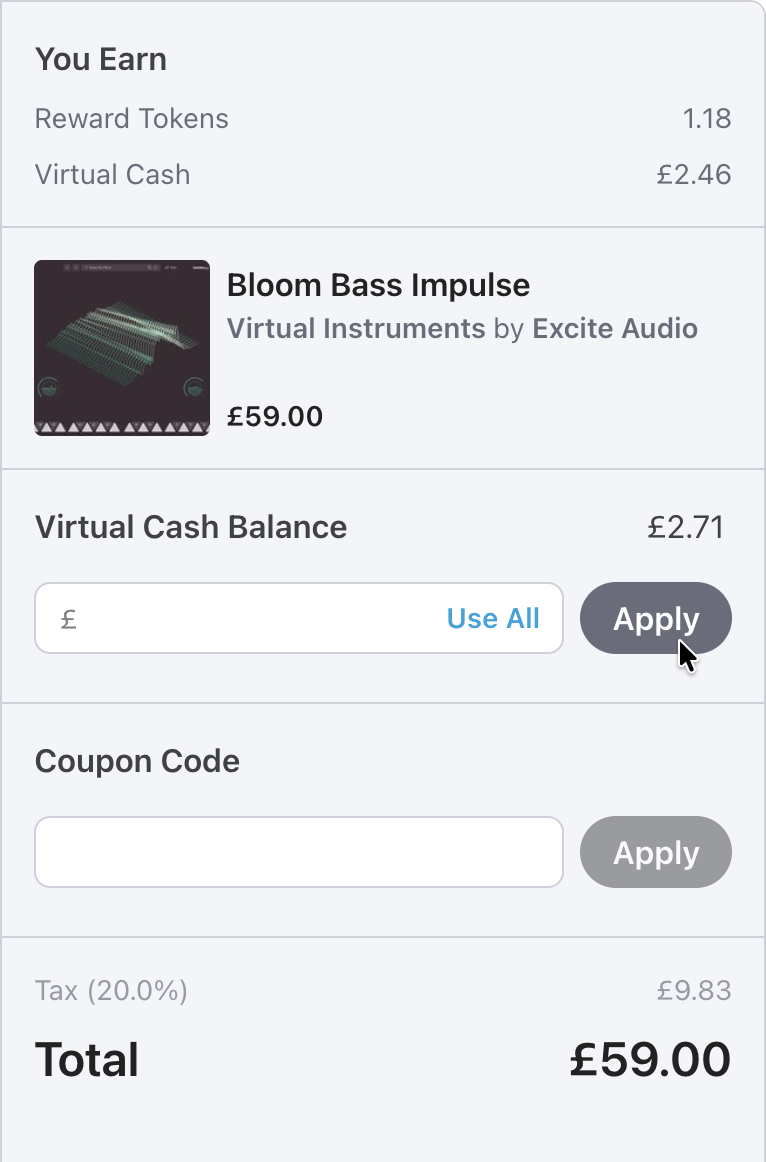Click Use All virtual cash link
The height and width of the screenshot is (1162, 766).
pyautogui.click(x=493, y=618)
